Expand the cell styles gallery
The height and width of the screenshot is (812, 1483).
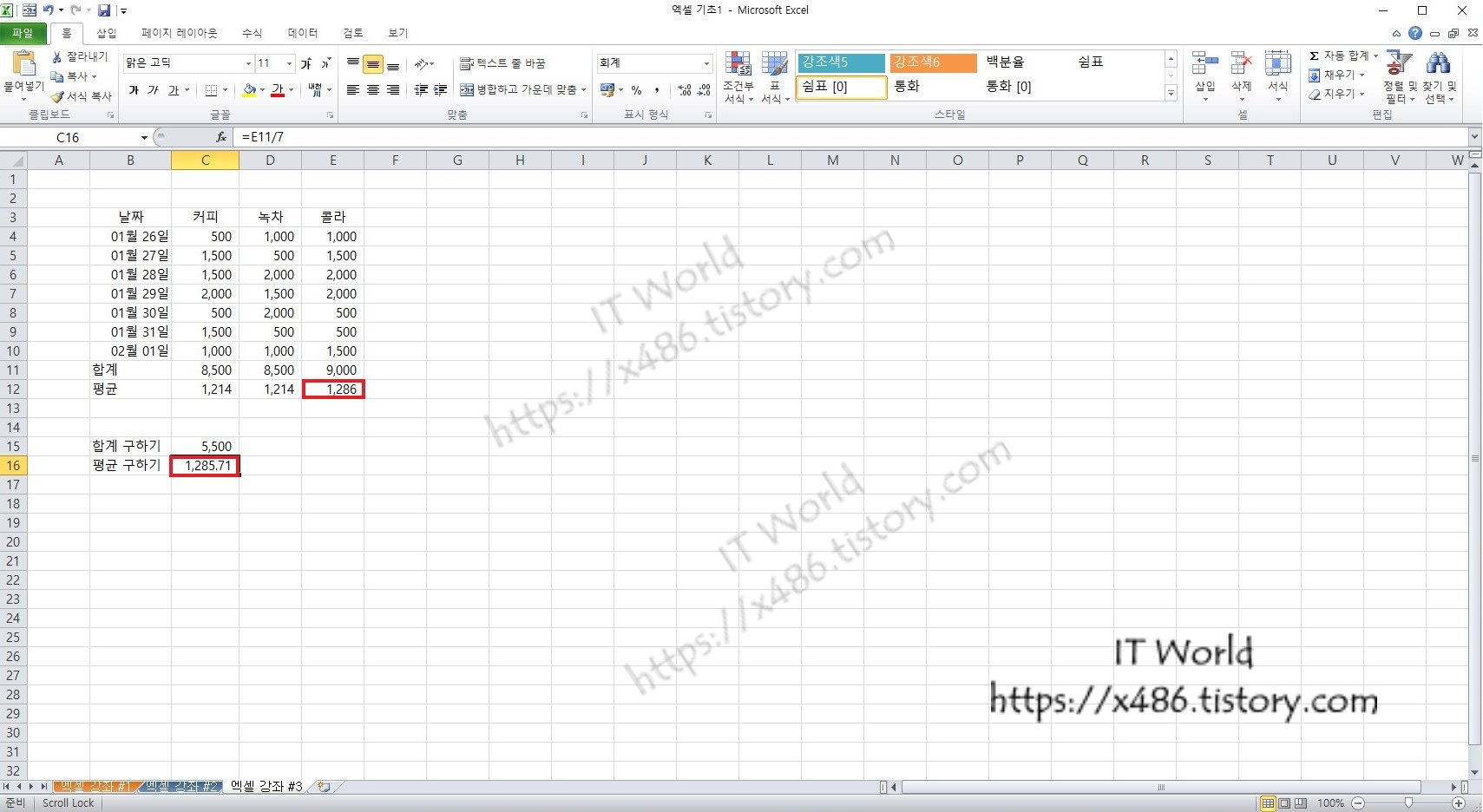click(x=1171, y=93)
